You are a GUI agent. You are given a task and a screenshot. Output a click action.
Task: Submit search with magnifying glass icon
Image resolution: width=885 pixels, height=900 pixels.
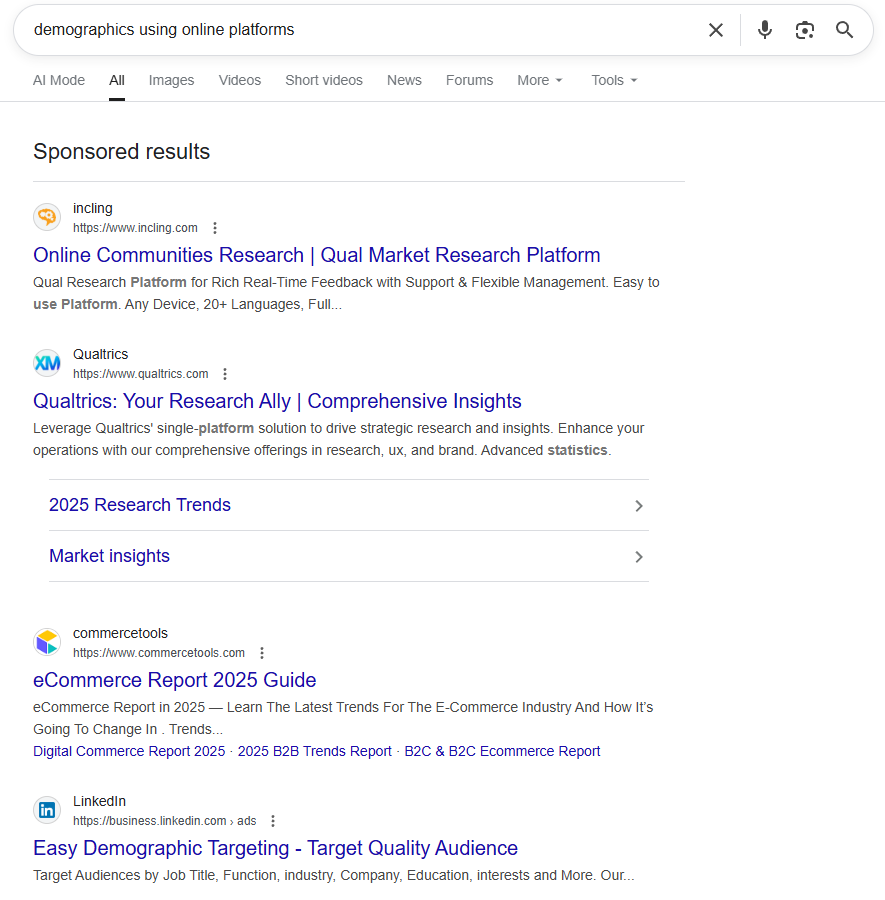[x=844, y=30]
